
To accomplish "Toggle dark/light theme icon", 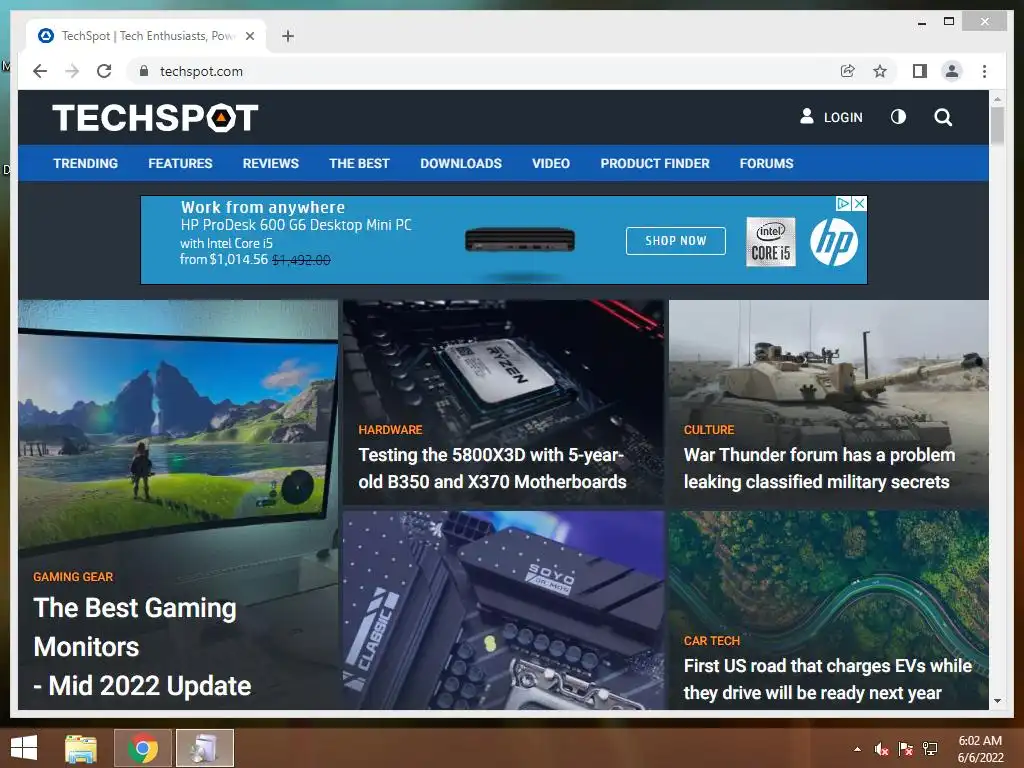I will (899, 117).
